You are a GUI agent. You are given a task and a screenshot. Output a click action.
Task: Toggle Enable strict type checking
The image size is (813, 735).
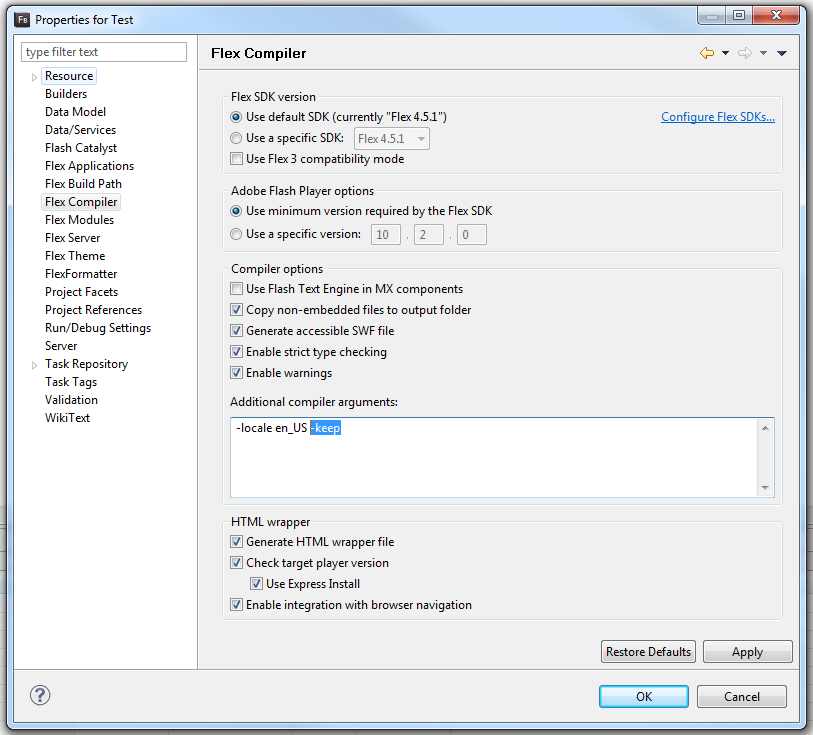236,351
